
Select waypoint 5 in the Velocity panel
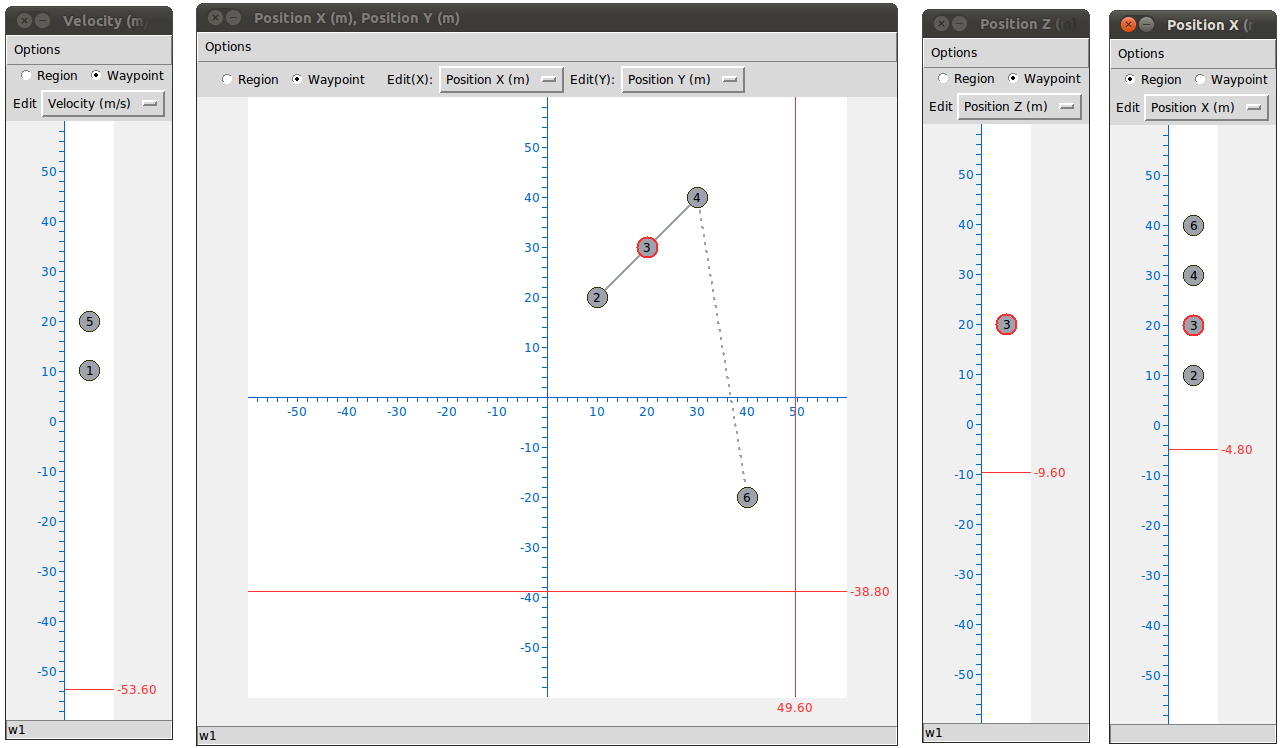(x=89, y=321)
